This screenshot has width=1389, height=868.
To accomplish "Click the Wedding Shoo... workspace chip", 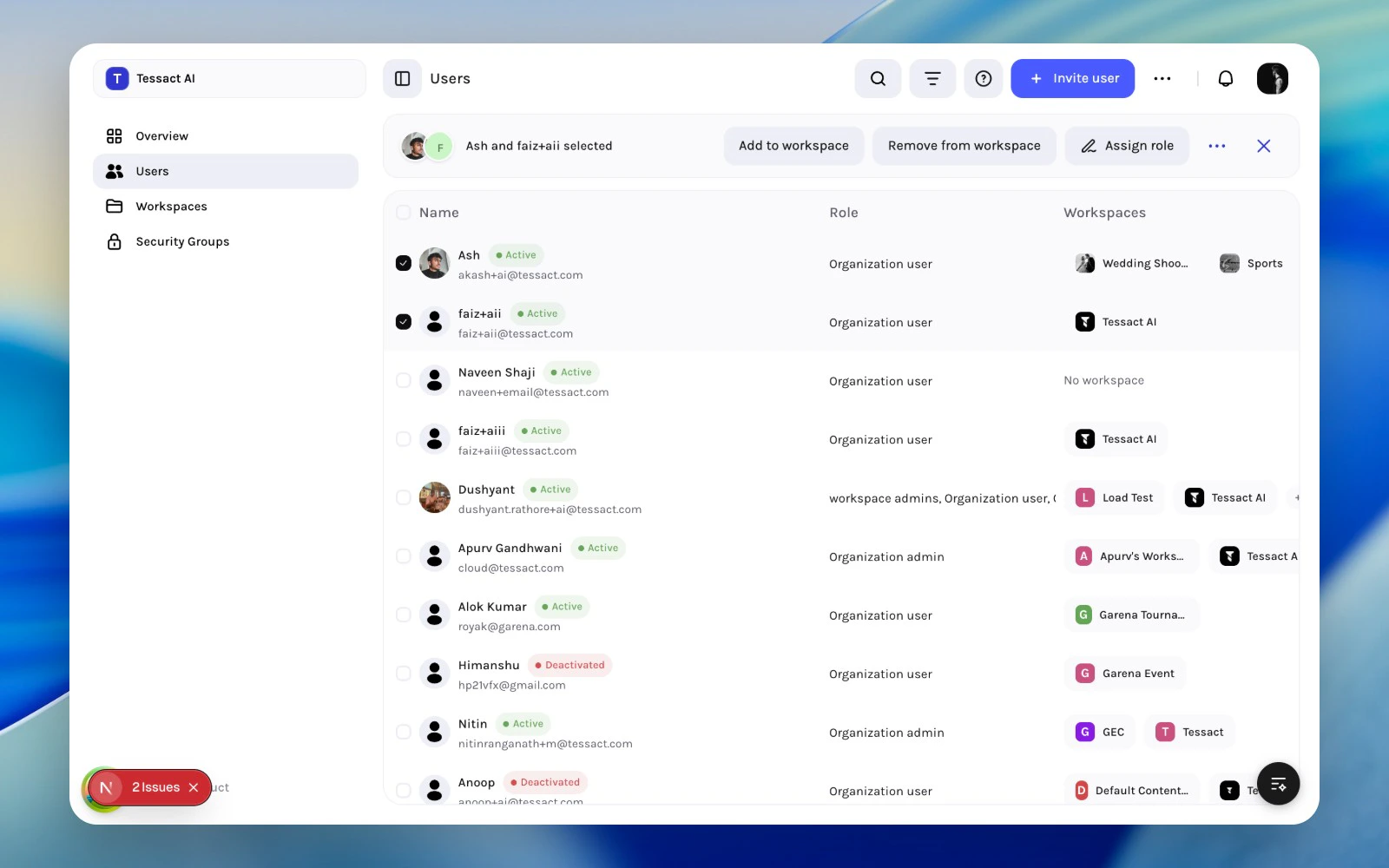I will point(1132,264).
